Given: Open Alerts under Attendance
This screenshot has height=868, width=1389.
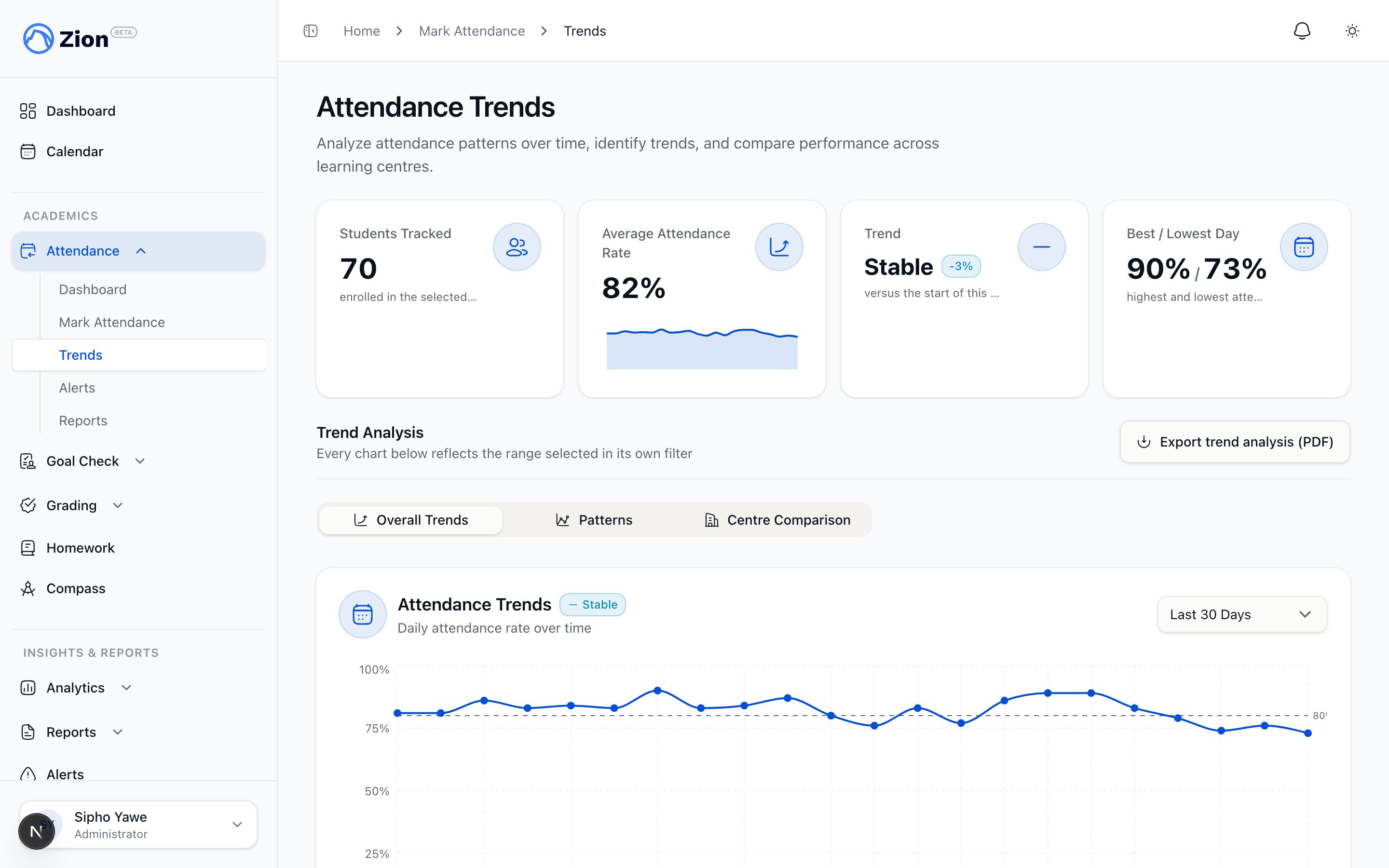Looking at the screenshot, I should pyautogui.click(x=77, y=388).
